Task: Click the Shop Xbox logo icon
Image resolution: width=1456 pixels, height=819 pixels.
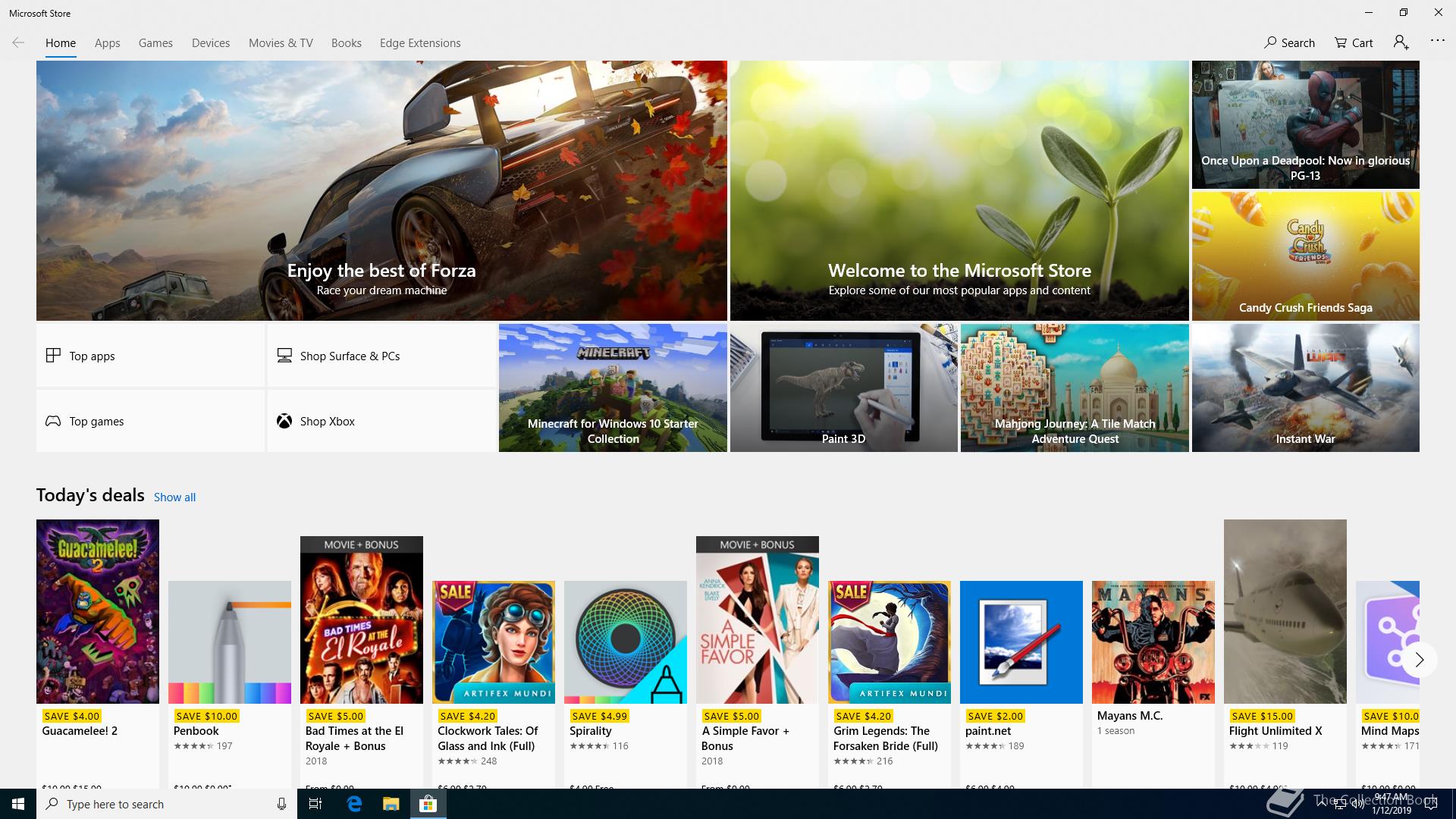Action: click(x=284, y=421)
